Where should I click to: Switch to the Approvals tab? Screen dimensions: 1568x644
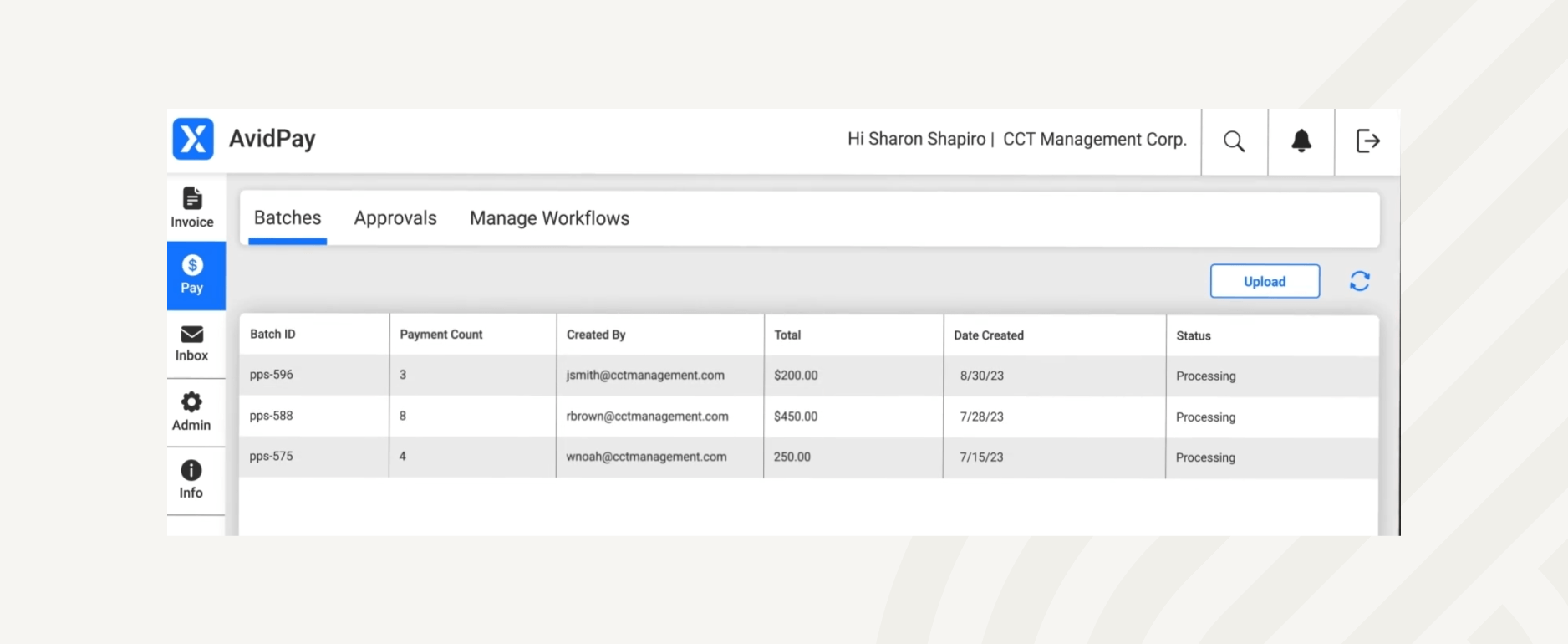tap(395, 218)
